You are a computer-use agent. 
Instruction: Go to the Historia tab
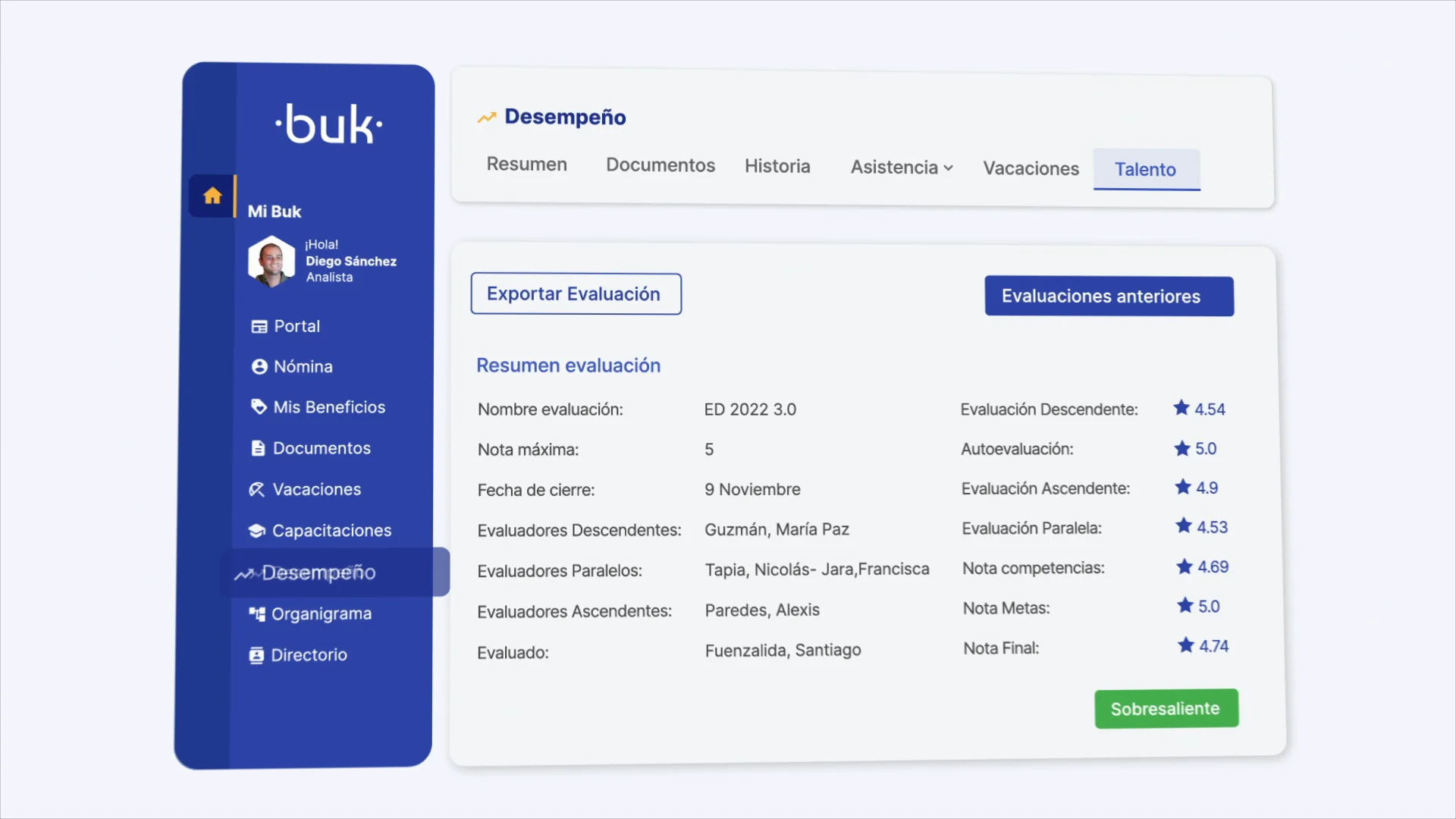pos(777,166)
